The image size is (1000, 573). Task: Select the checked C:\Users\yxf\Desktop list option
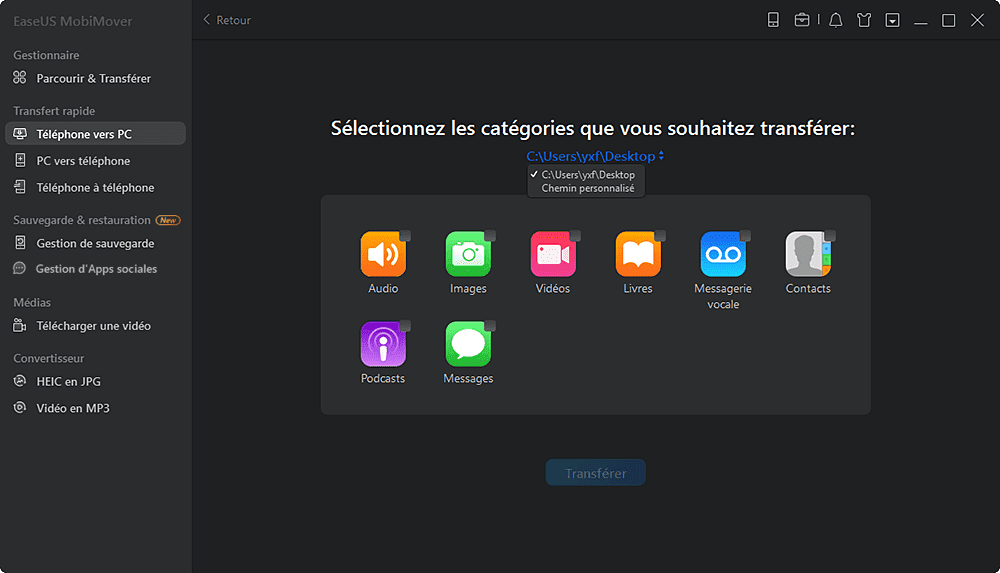pyautogui.click(x=587, y=175)
